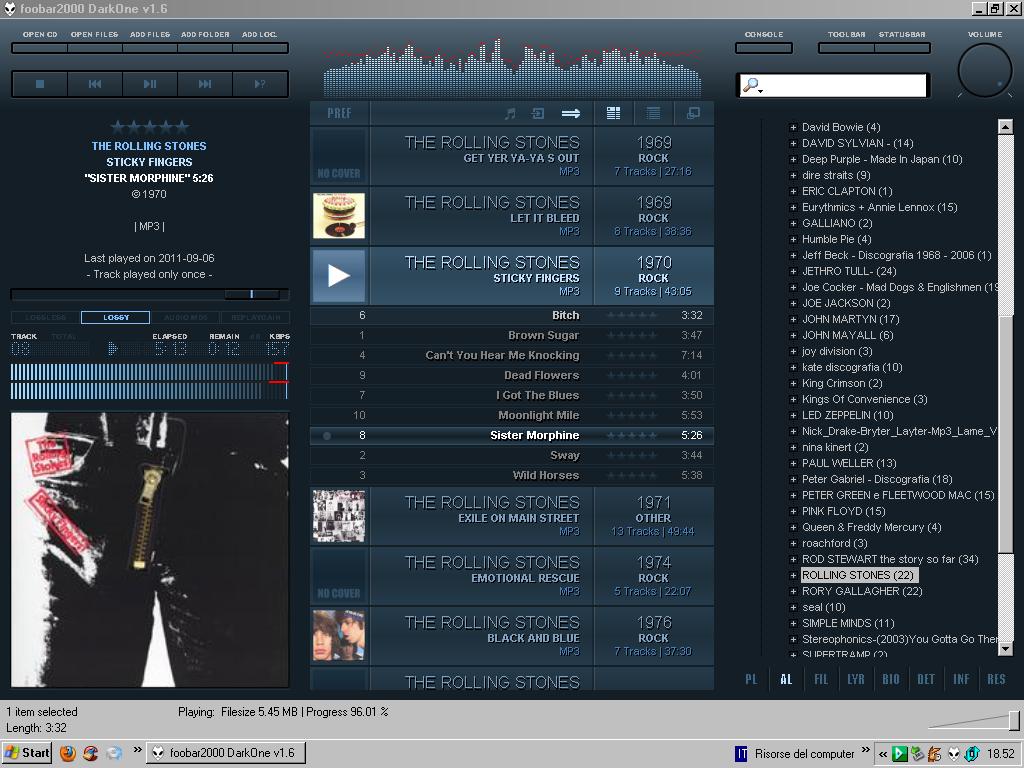Click the Let It Bleed album cover thumbnail
1024x768 pixels.
(338, 216)
